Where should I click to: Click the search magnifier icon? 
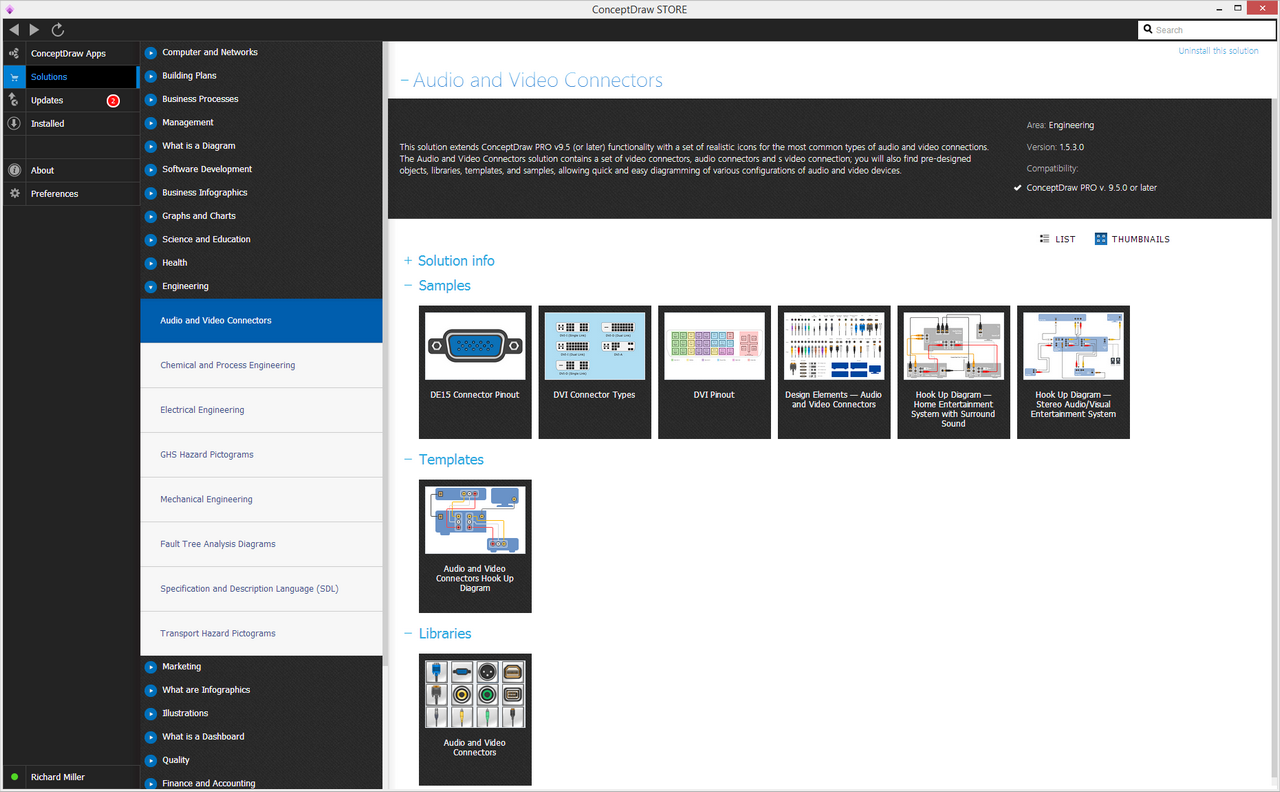coord(1148,30)
